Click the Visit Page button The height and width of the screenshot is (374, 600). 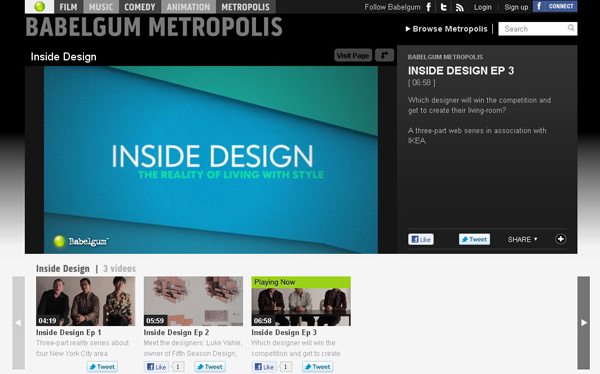[353, 56]
